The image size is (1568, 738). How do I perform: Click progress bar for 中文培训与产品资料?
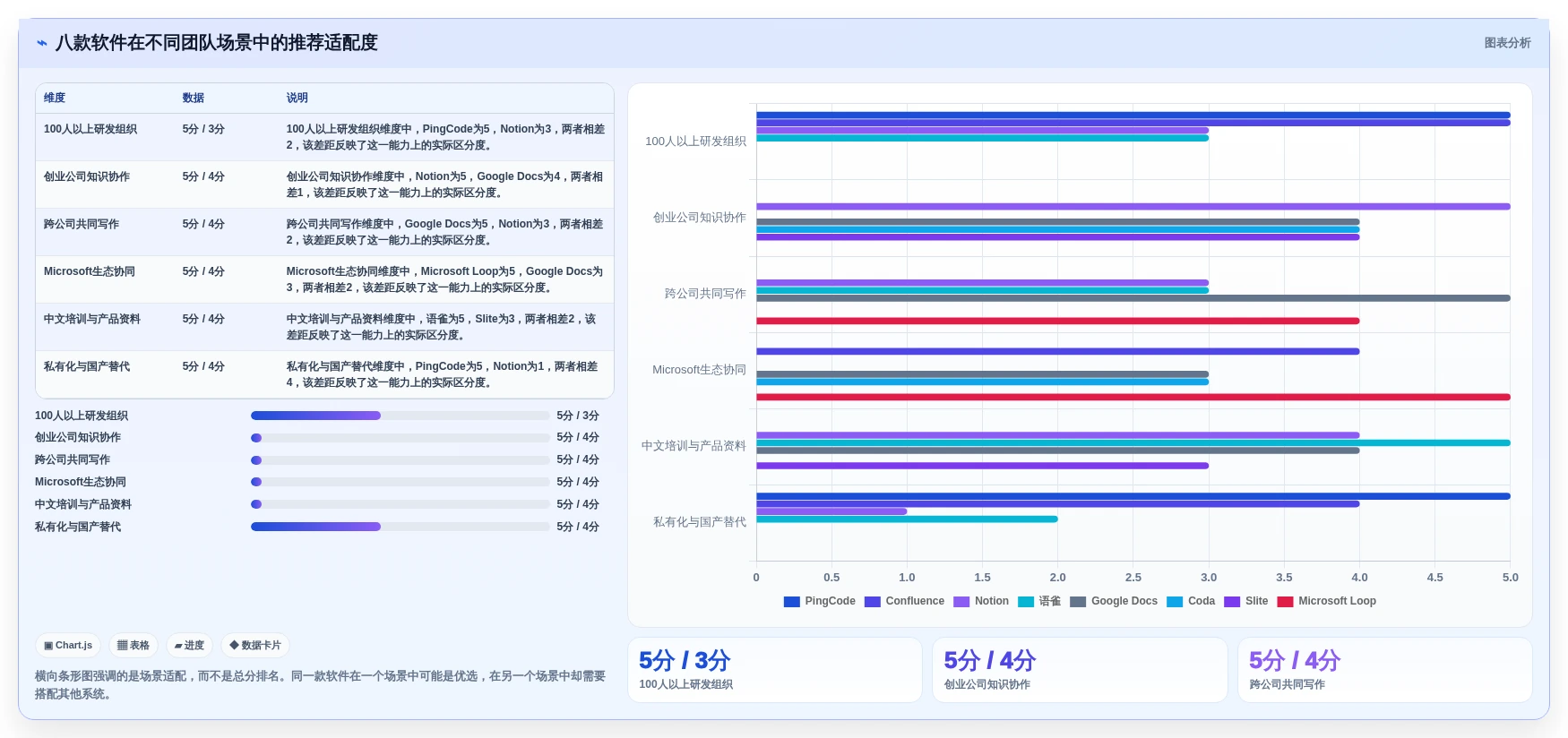pyautogui.click(x=400, y=504)
